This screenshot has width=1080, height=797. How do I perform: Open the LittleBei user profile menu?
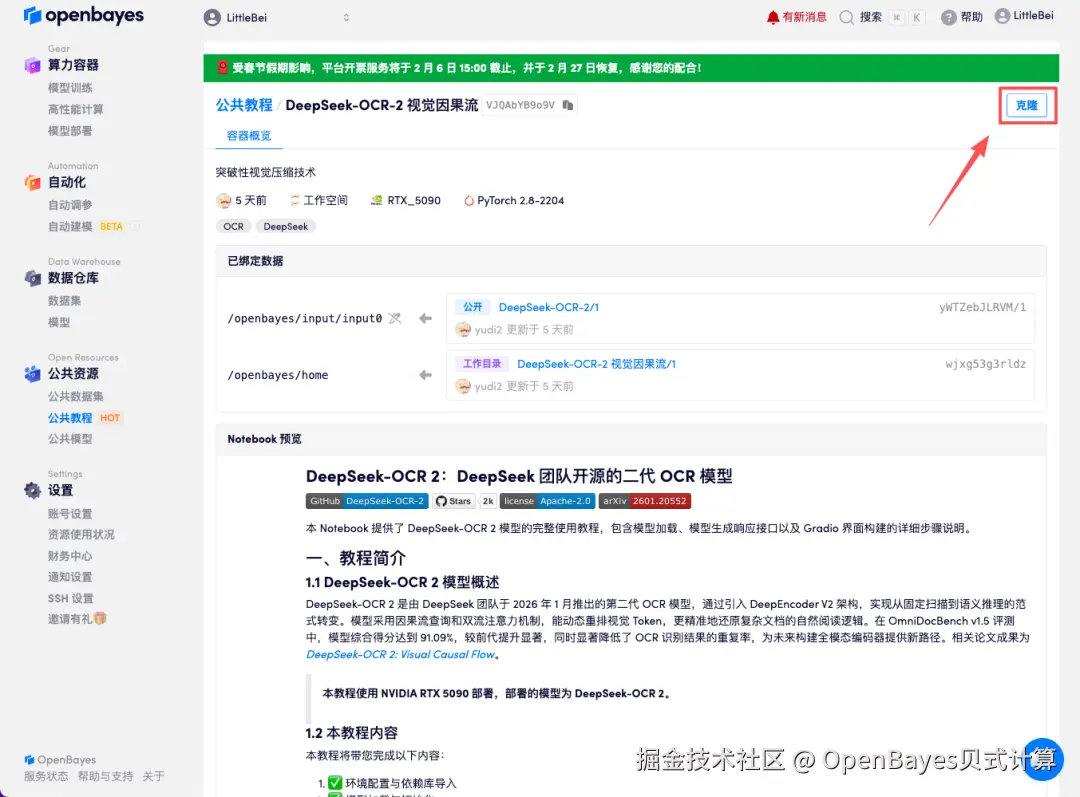coord(1024,16)
